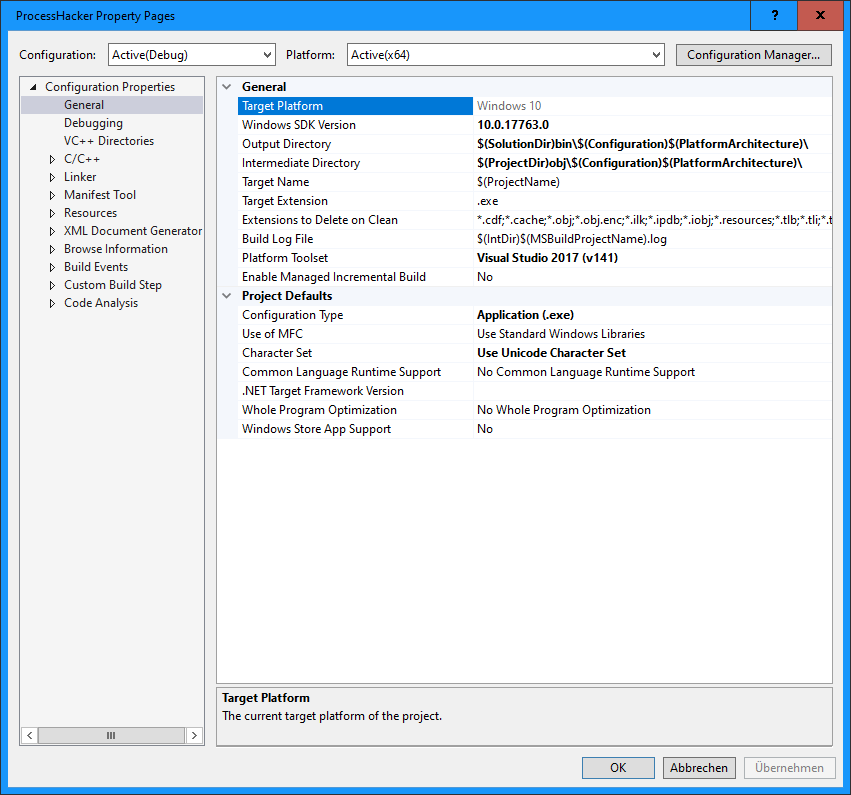Select Debugging in the properties tree
This screenshot has height=795, width=851.
tap(93, 123)
